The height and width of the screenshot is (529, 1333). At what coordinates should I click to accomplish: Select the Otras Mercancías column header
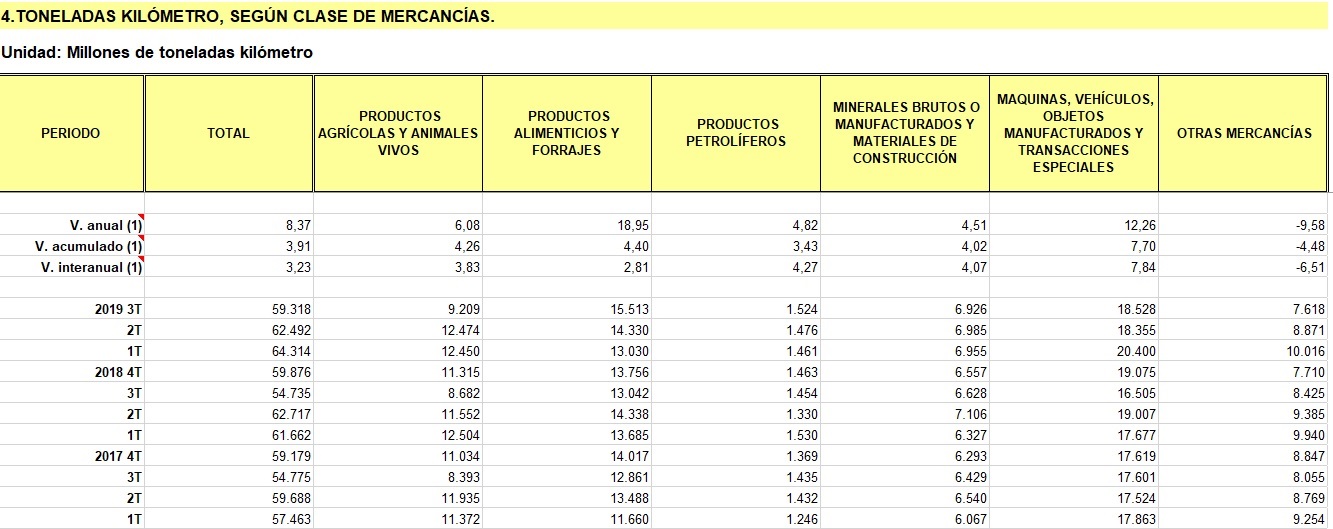coord(1244,133)
